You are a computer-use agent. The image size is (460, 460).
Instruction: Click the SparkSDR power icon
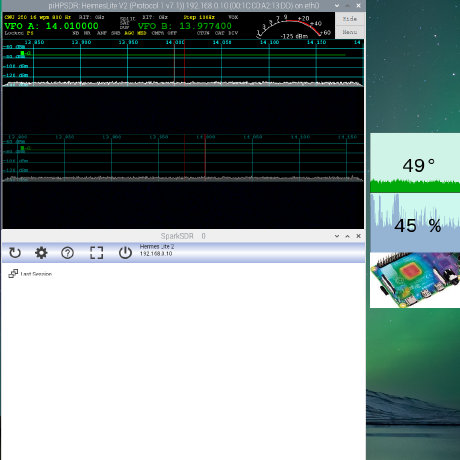pos(125,253)
